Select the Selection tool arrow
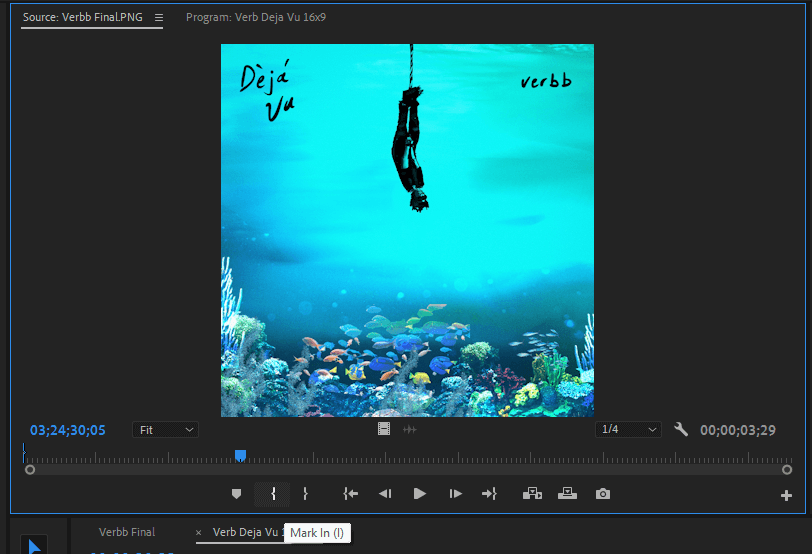This screenshot has width=812, height=554. tap(34, 546)
